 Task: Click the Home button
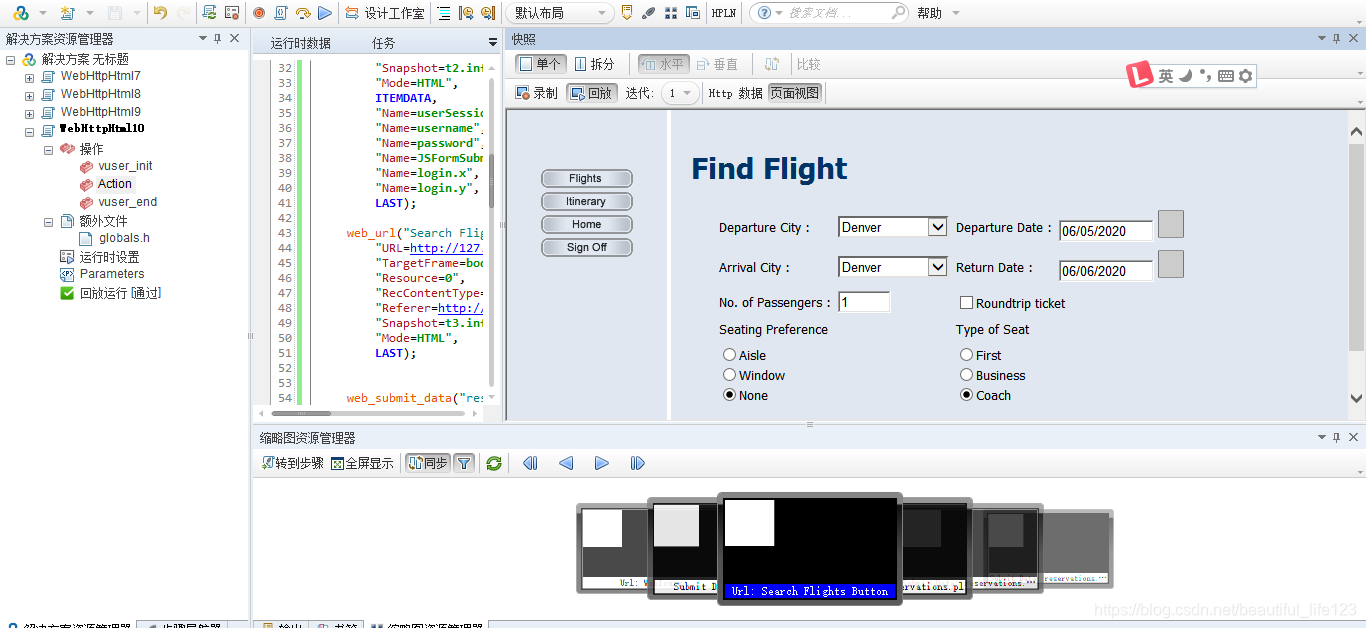pos(586,224)
